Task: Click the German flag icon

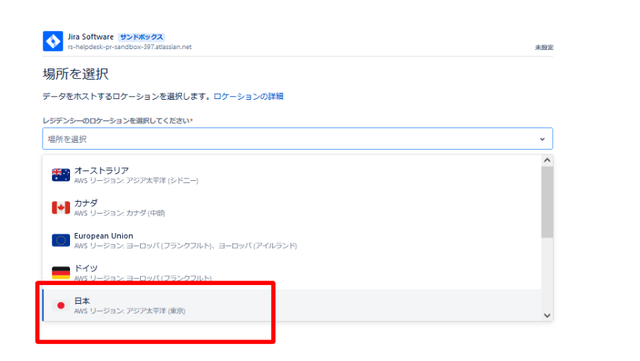Action: pyautogui.click(x=61, y=272)
